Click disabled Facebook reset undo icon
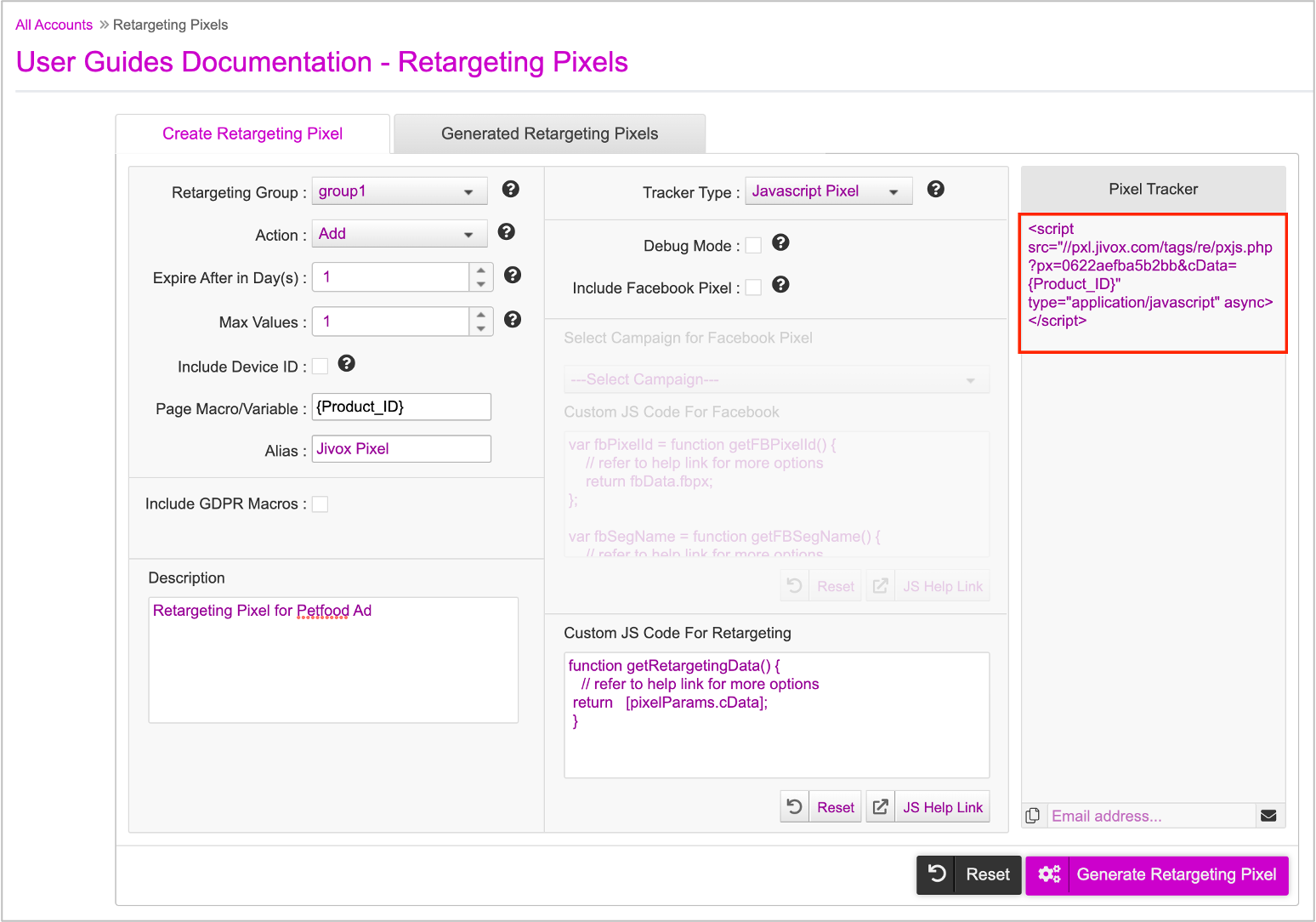 coord(795,585)
